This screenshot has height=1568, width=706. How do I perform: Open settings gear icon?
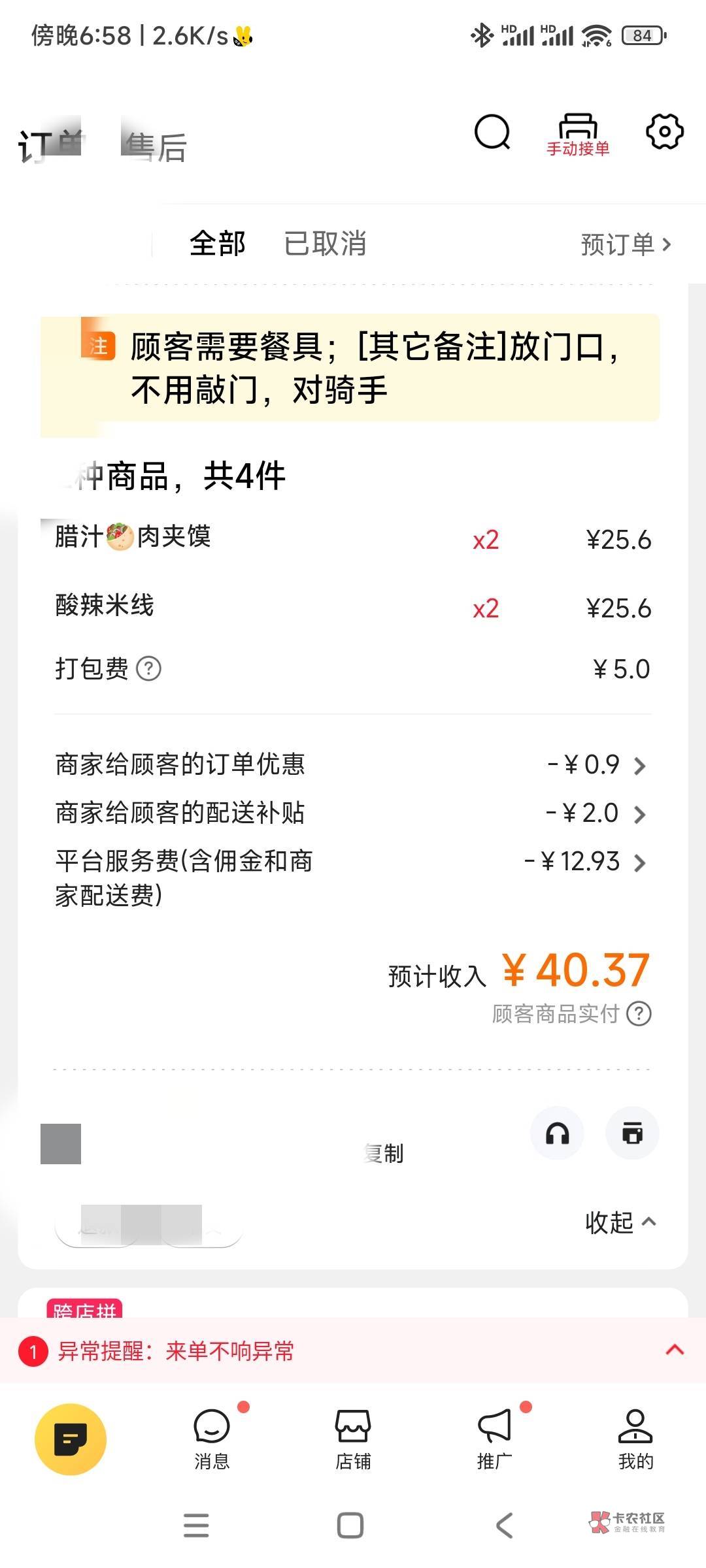[664, 132]
